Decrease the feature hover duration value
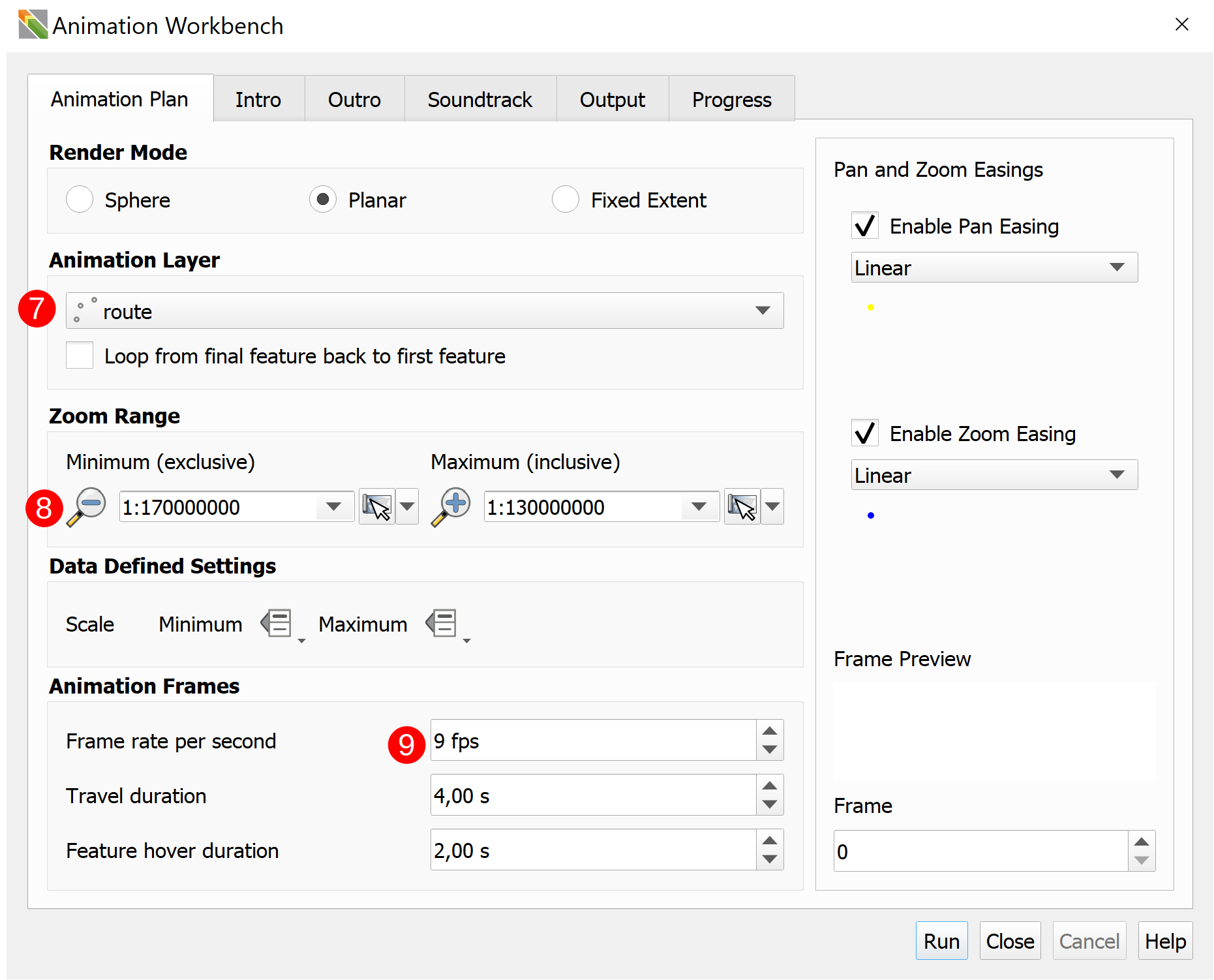The height and width of the screenshot is (980, 1214). (770, 859)
